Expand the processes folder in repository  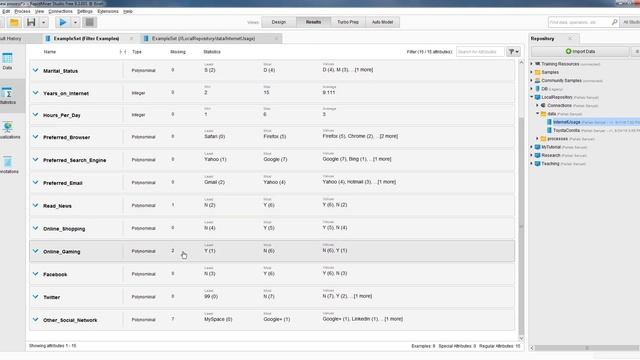coord(538,139)
